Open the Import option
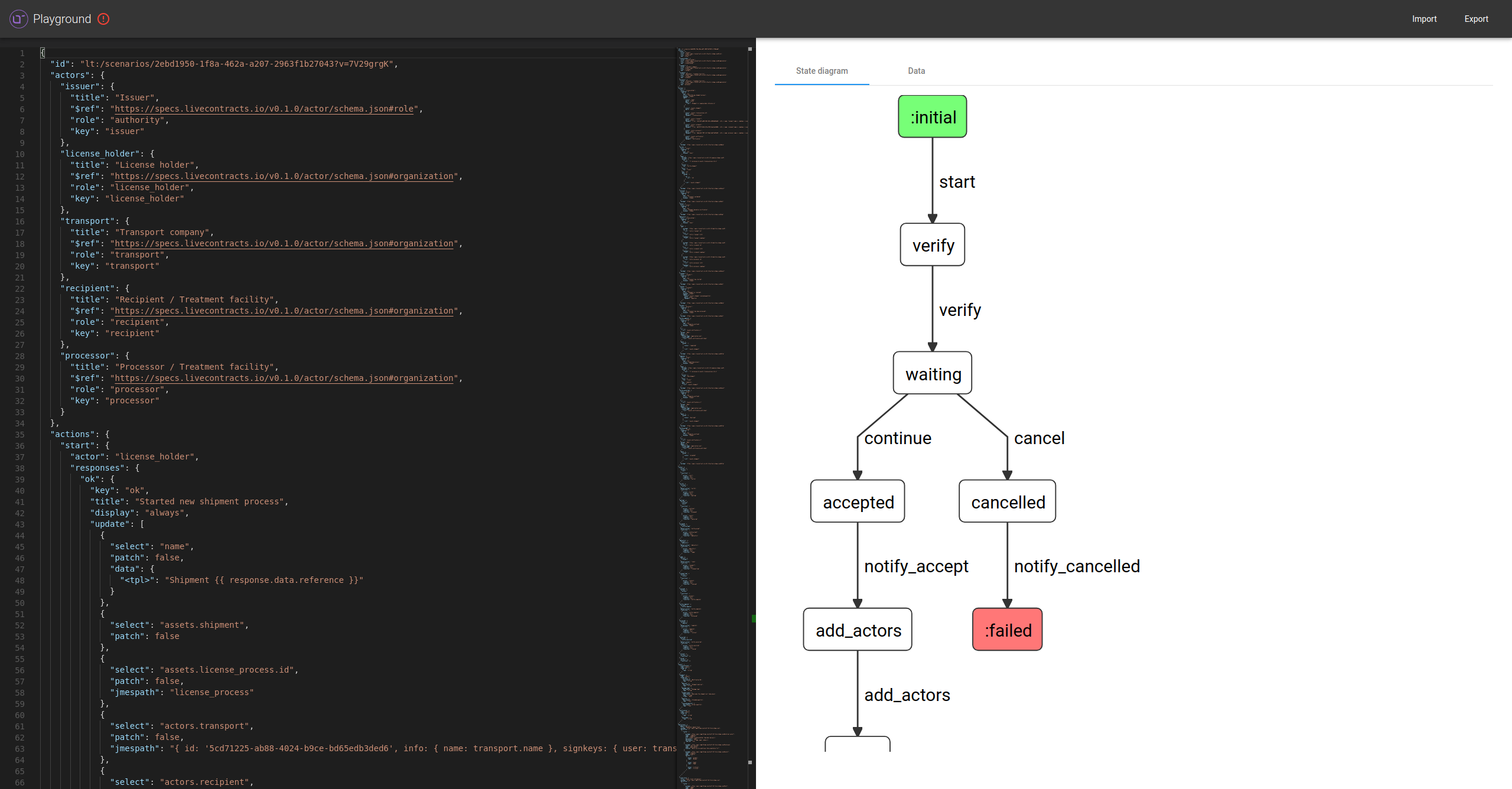This screenshot has width=1512, height=789. point(1425,18)
